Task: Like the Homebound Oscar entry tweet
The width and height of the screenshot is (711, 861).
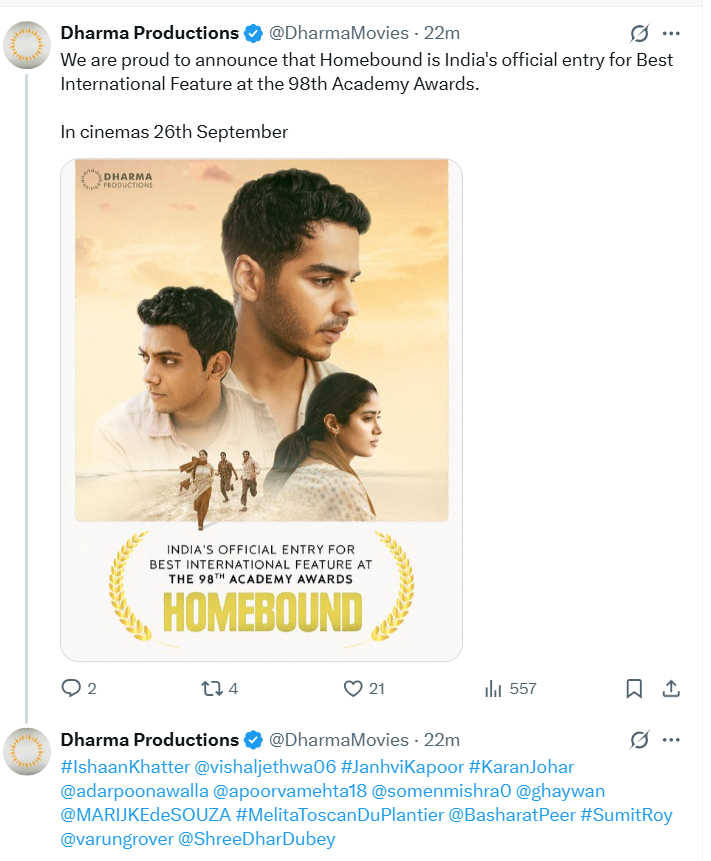Action: point(352,688)
